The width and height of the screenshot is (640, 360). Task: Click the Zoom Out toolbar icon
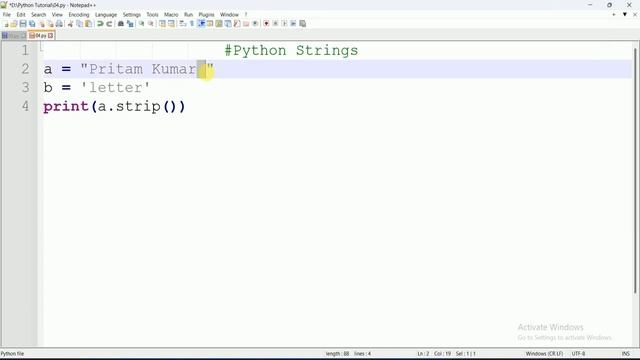coord(151,24)
